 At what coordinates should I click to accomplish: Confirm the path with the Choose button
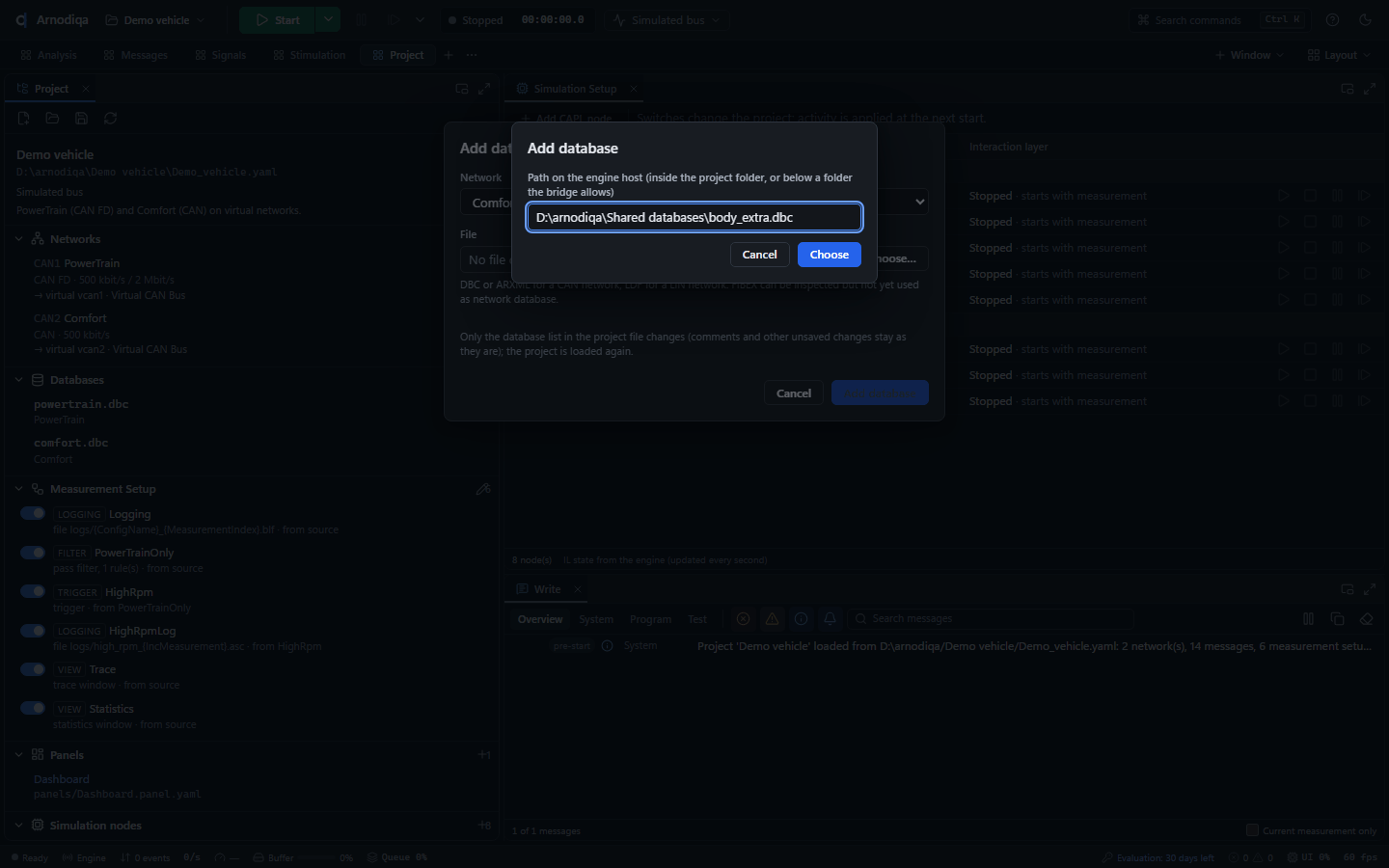(829, 255)
